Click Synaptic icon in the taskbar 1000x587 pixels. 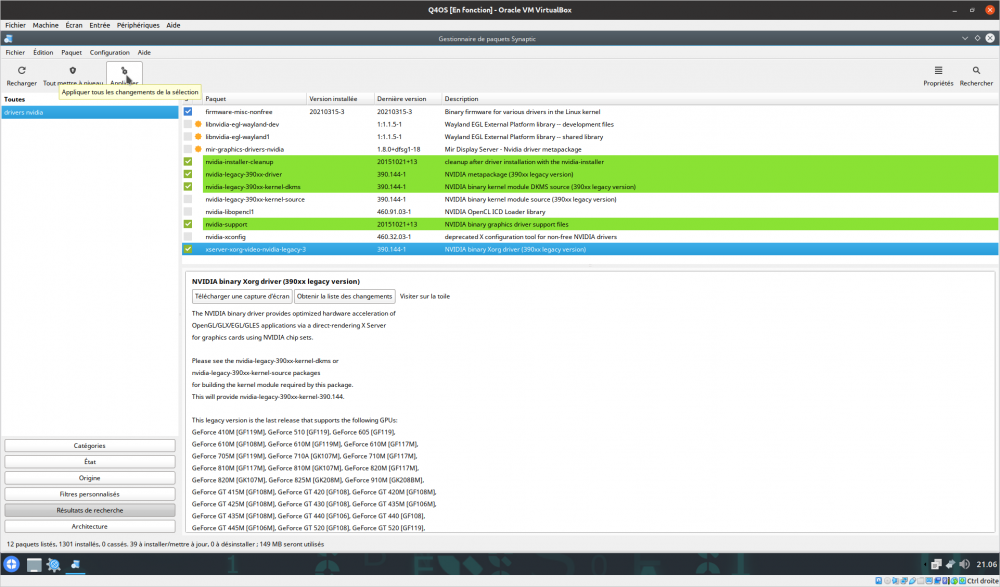tap(75, 565)
